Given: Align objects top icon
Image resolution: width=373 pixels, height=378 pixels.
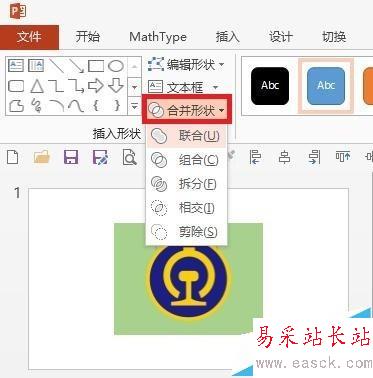Looking at the screenshot, I should pos(343,157).
